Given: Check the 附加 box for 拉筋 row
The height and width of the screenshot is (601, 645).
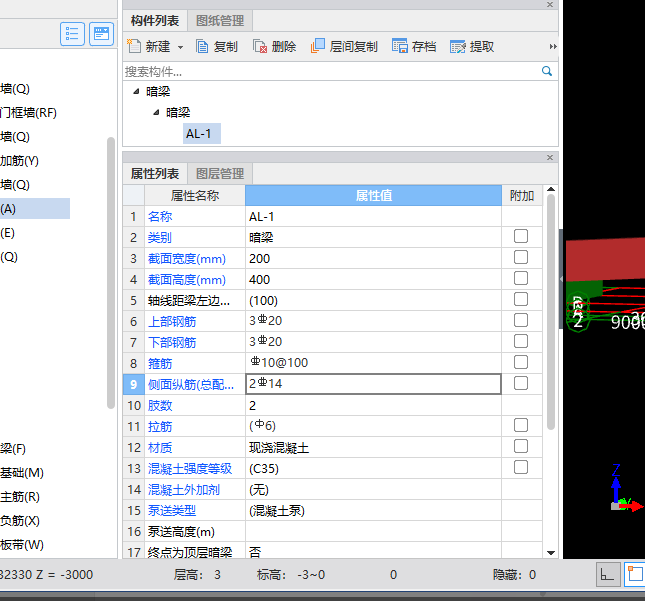Looking at the screenshot, I should point(521,425).
